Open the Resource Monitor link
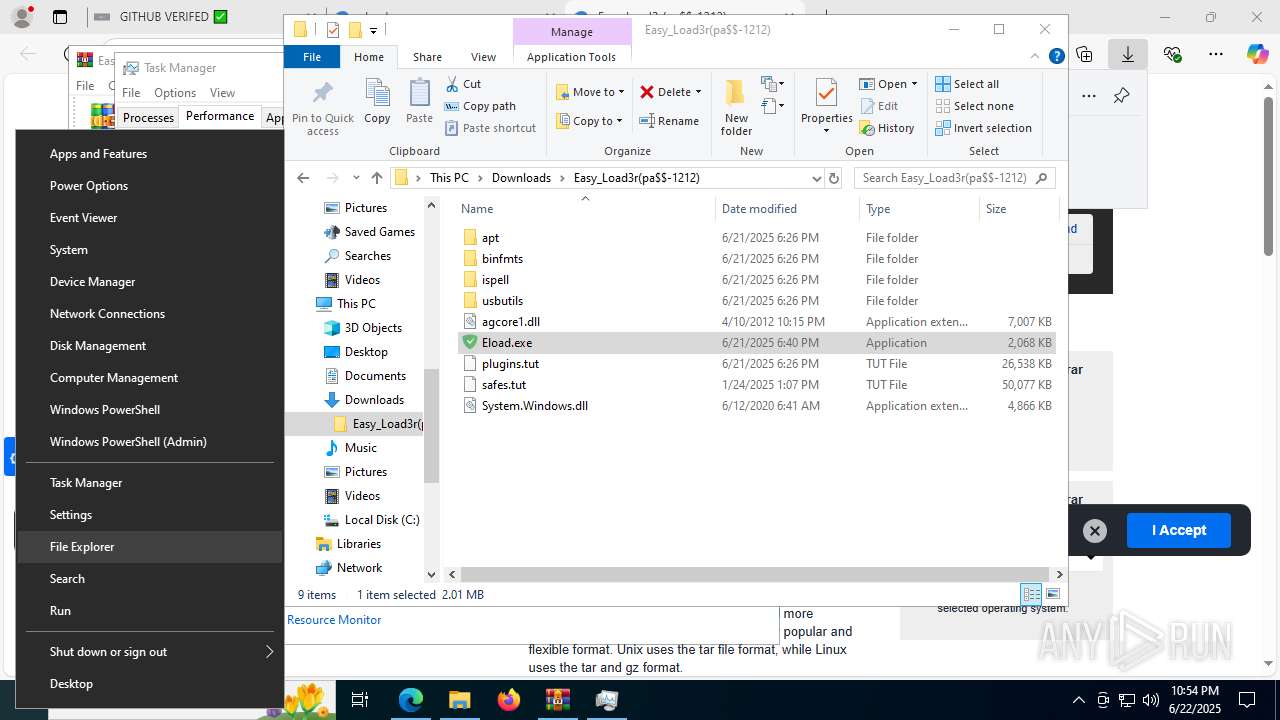This screenshot has width=1280, height=720. coord(334,620)
